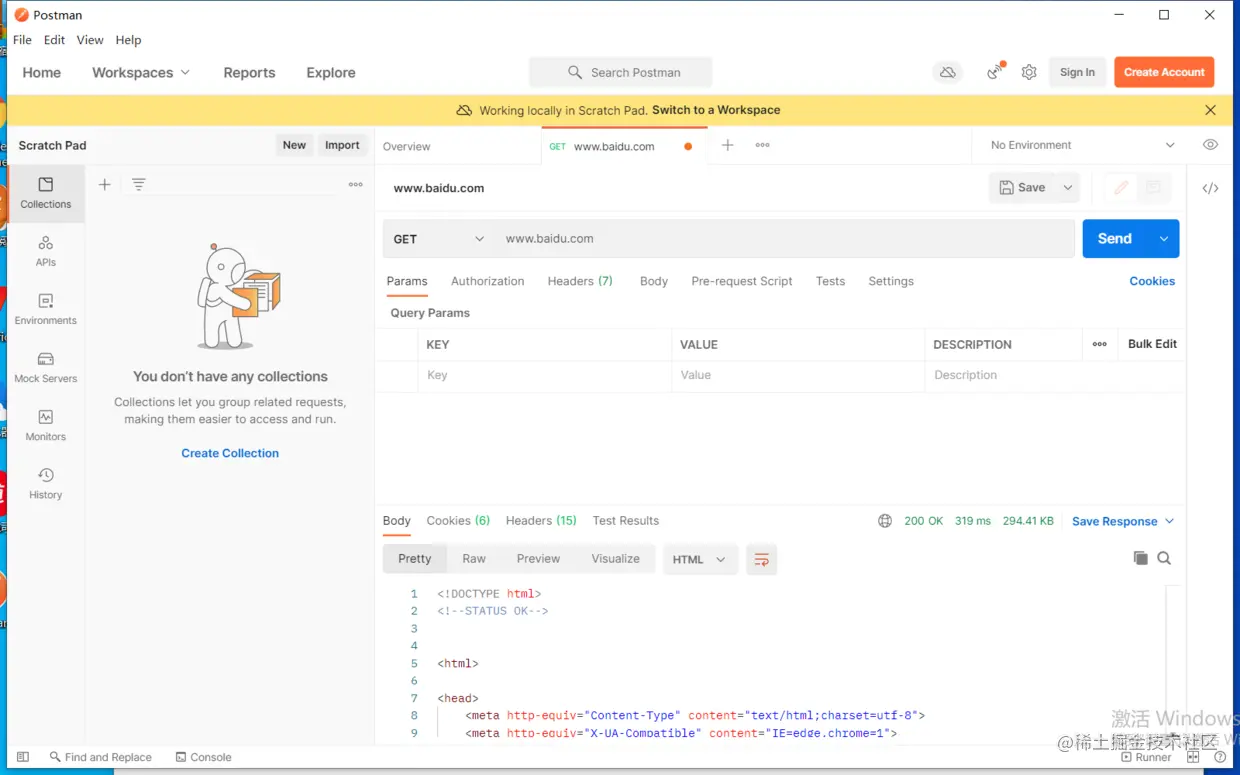1240x775 pixels.
Task: Click the request URL input field
Action: point(785,239)
